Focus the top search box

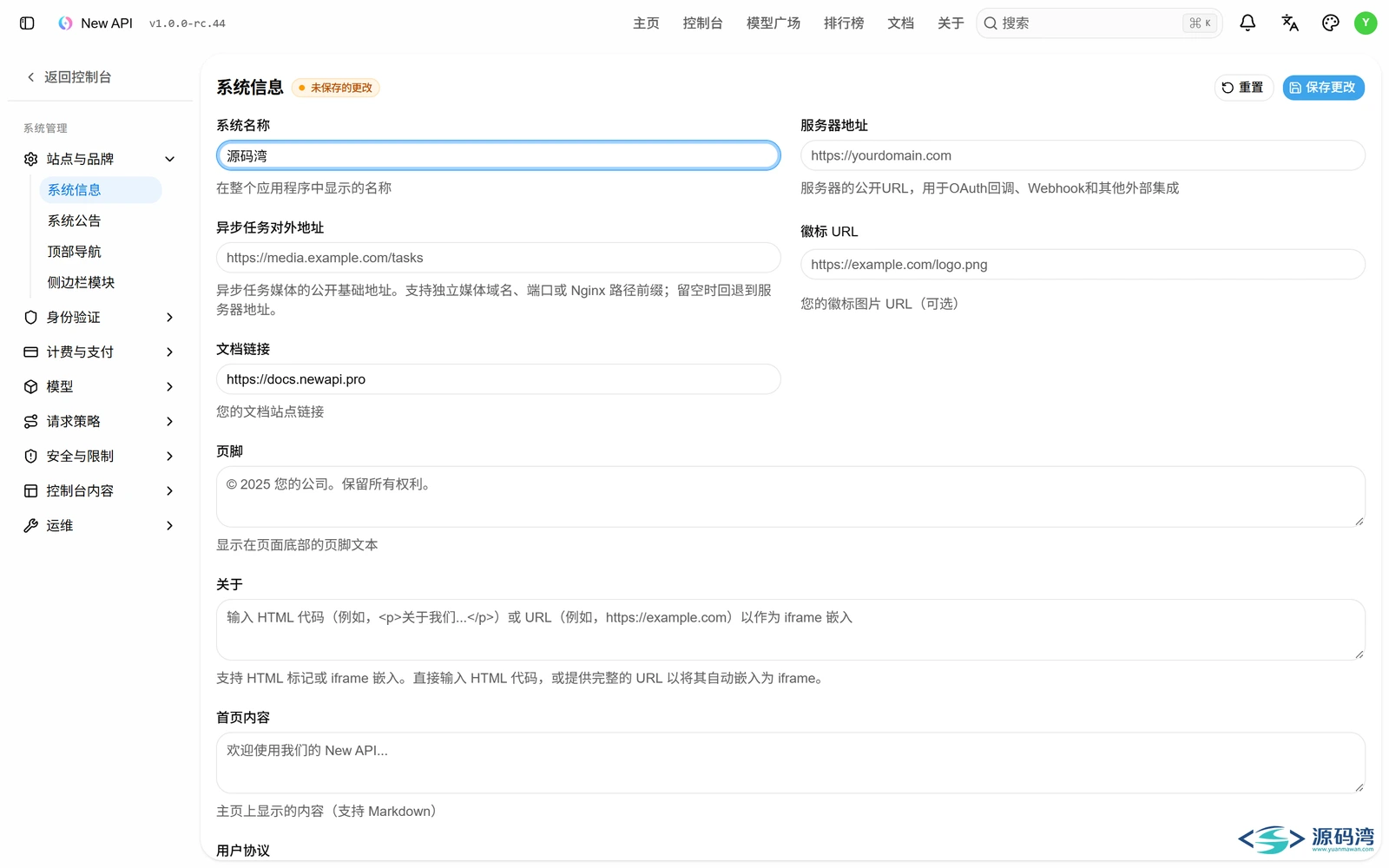[x=1099, y=23]
